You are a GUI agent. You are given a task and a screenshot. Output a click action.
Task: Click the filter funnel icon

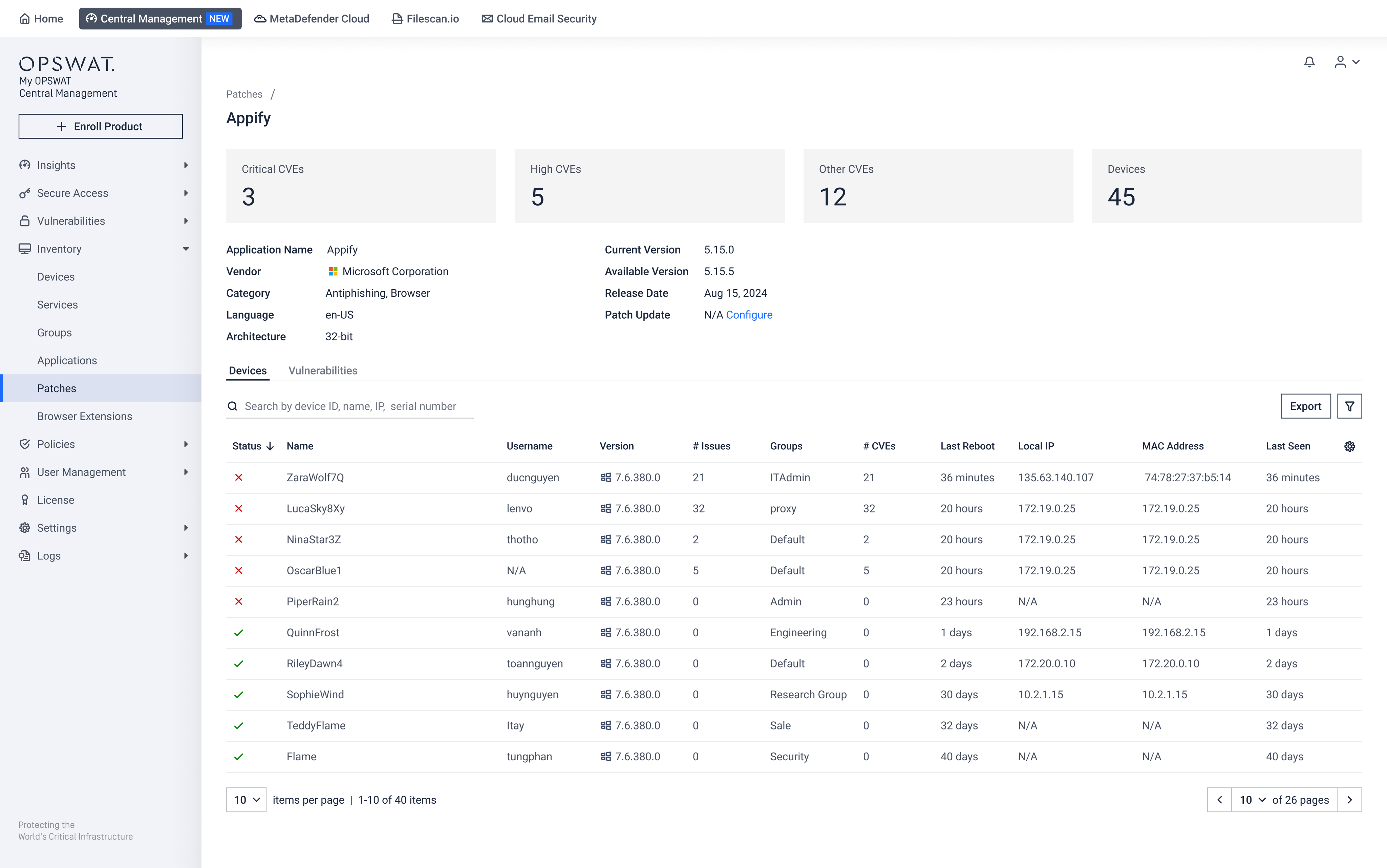click(x=1349, y=406)
